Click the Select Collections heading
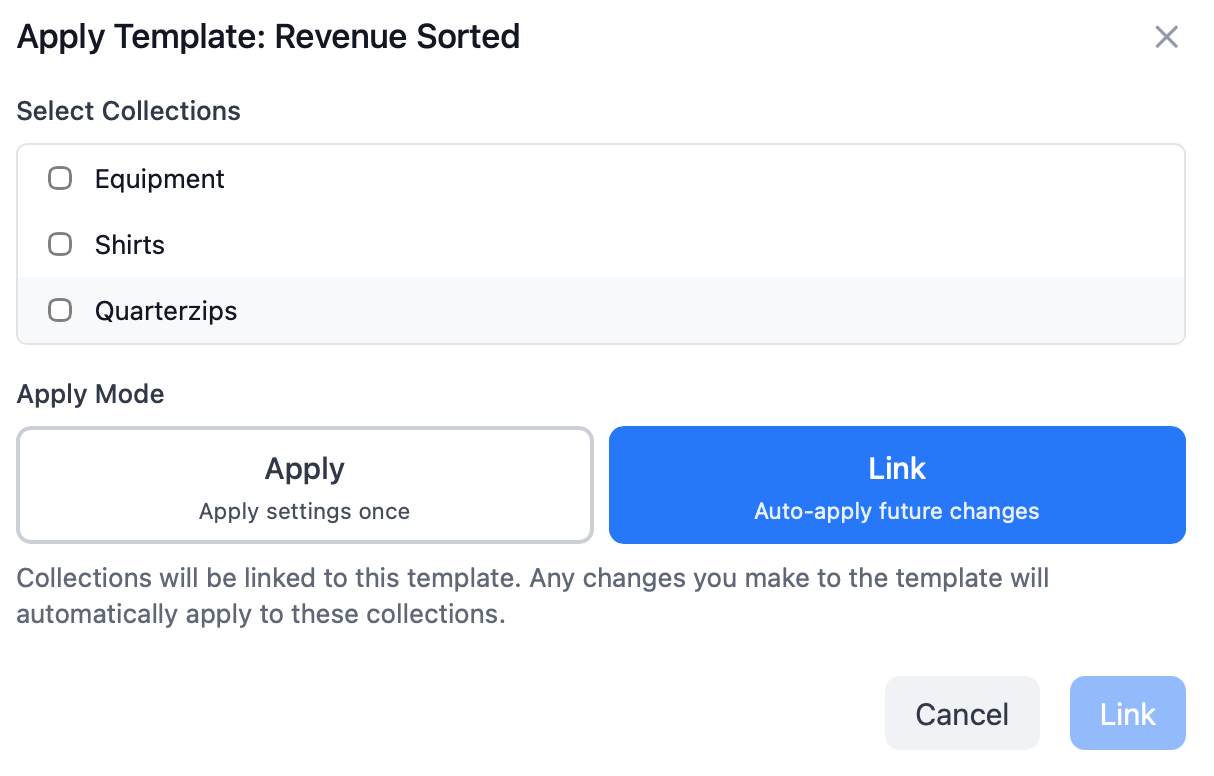 [x=128, y=111]
